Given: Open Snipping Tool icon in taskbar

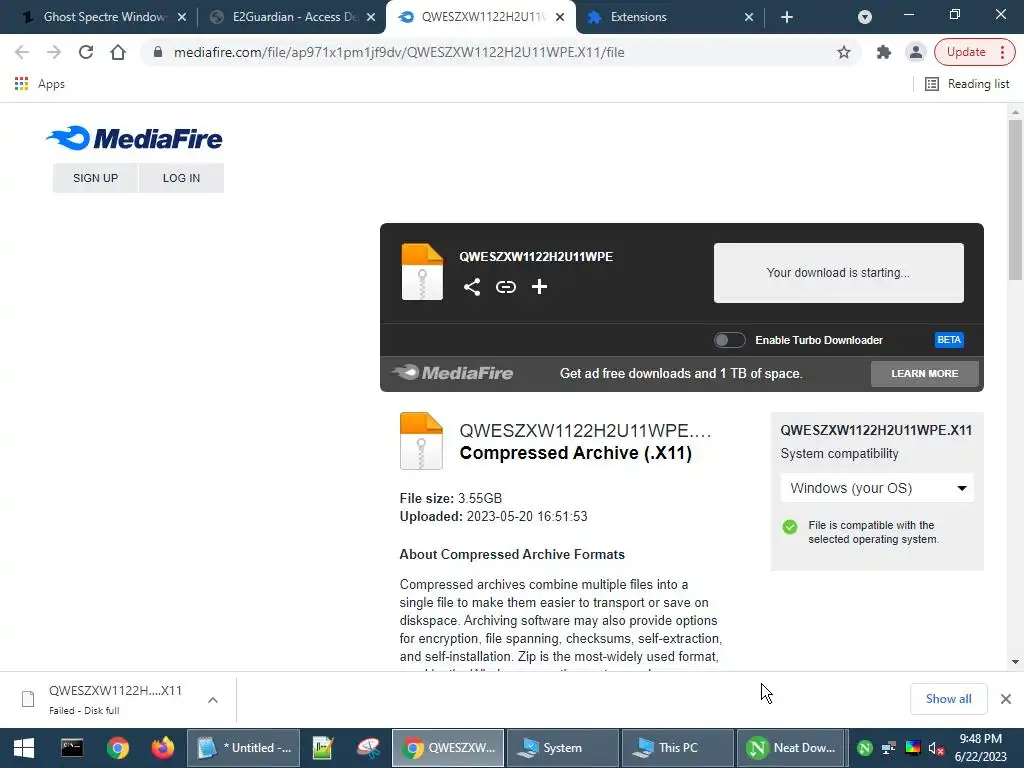Looking at the screenshot, I should click(x=368, y=748).
